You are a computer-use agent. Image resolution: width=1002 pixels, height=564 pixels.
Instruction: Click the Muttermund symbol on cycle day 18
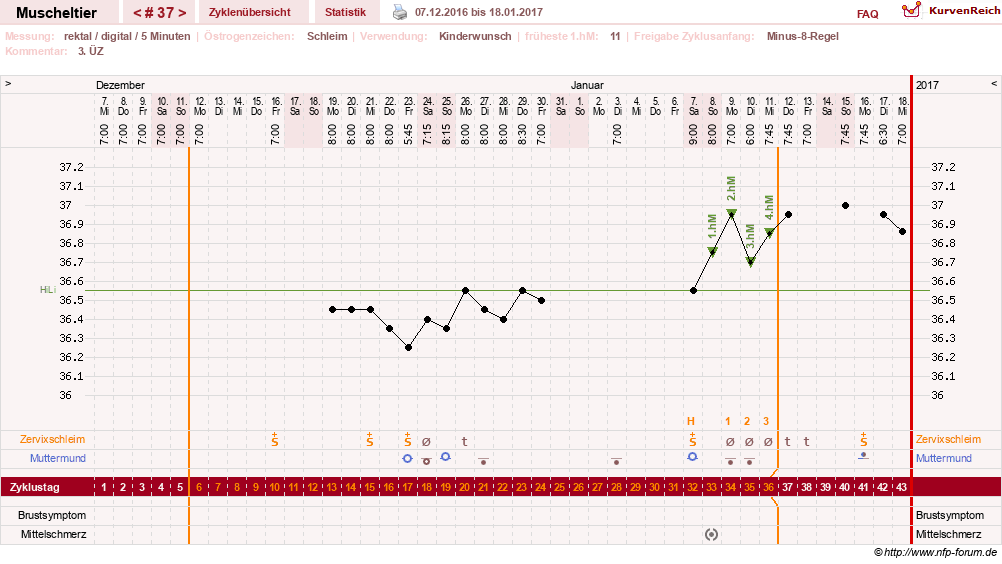[426, 461]
